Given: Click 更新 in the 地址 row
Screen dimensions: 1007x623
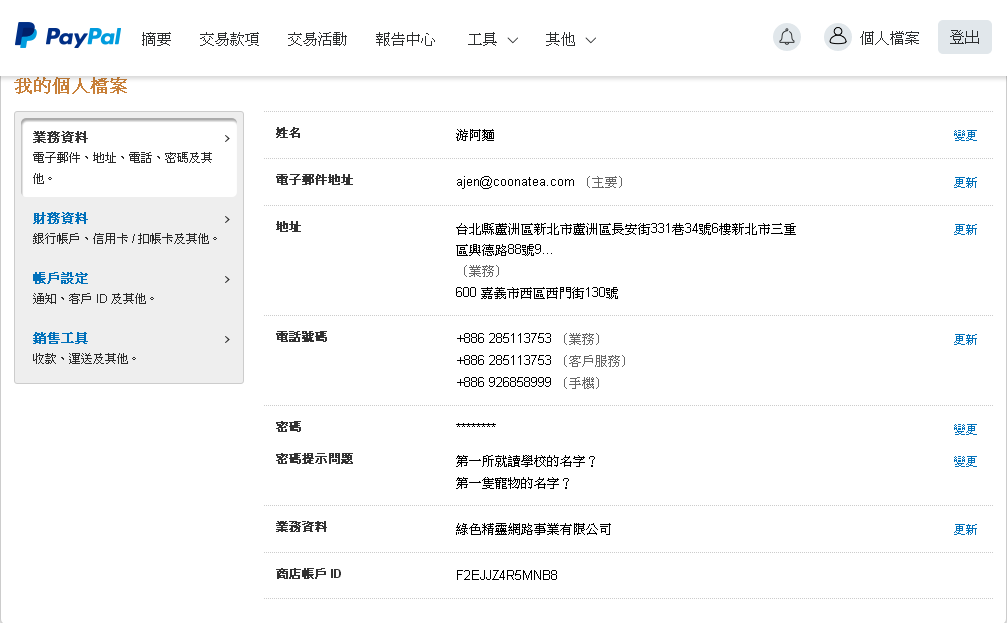Looking at the screenshot, I should click(x=965, y=229).
